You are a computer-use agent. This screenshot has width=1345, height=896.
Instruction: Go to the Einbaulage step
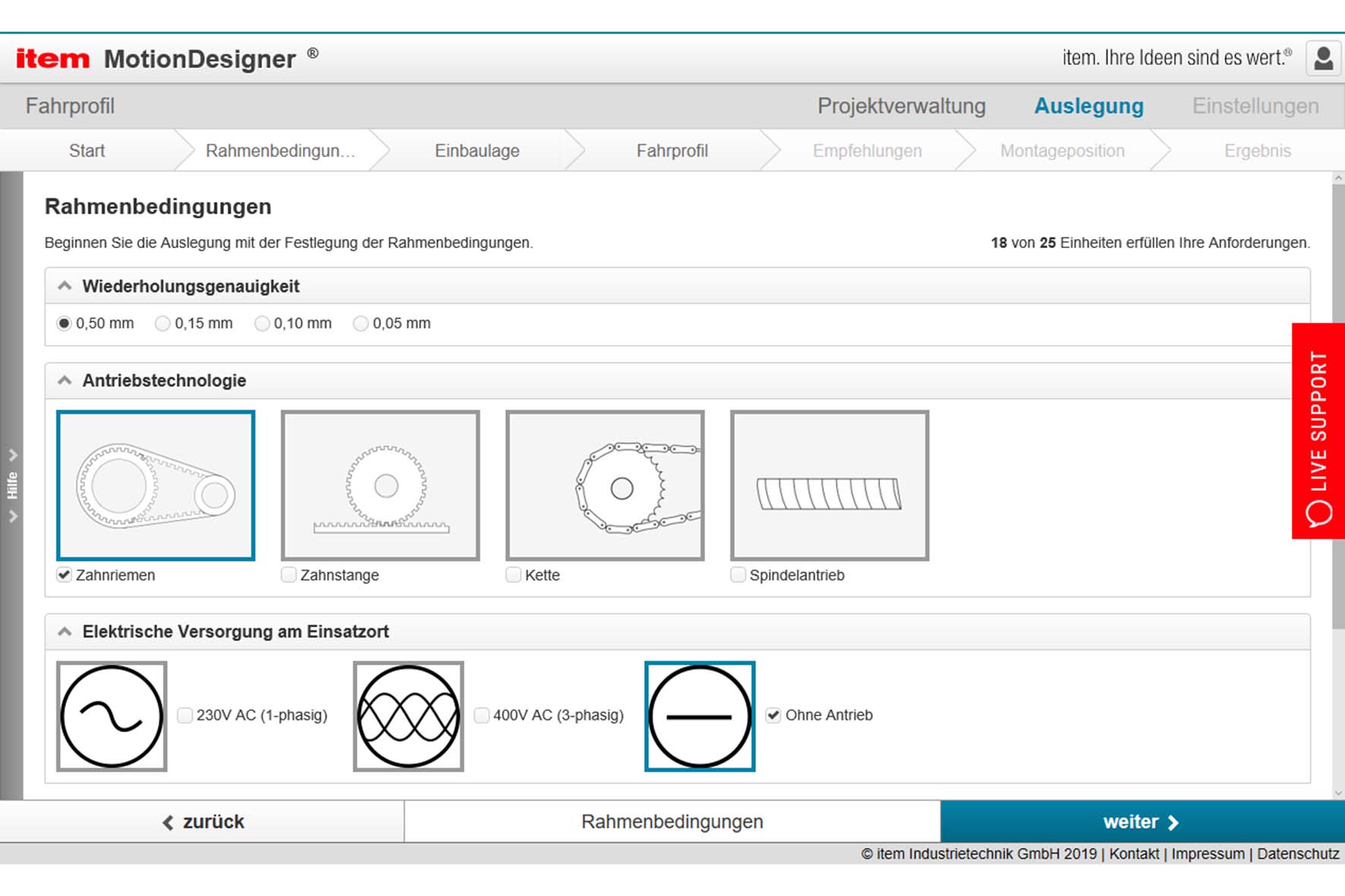[x=477, y=151]
